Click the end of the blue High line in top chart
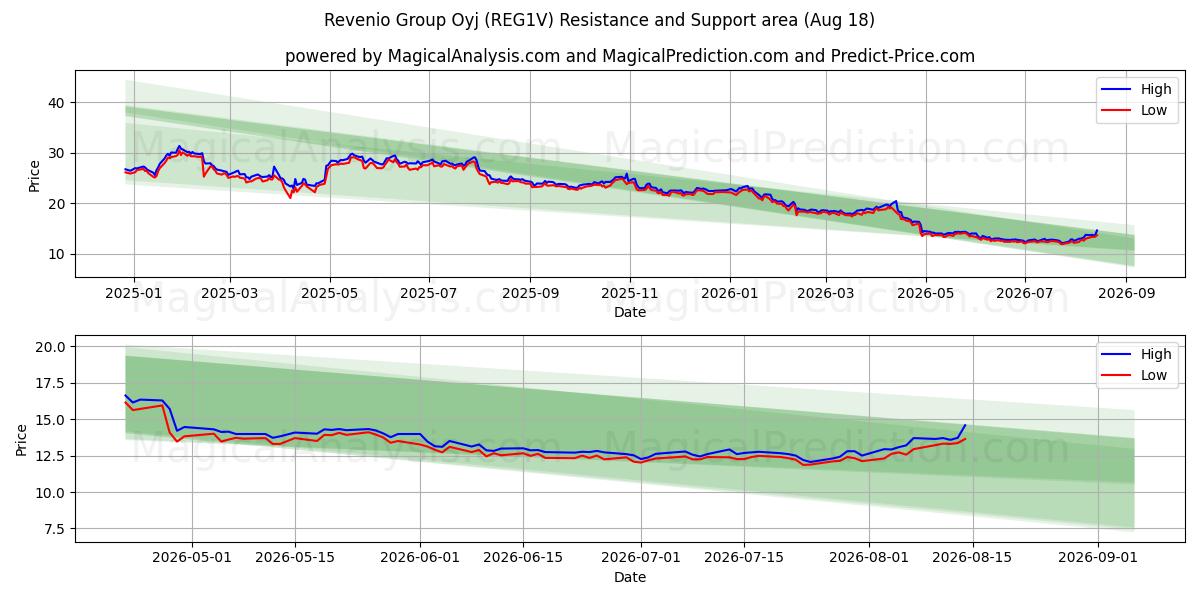Screen dimensions: 1200x600 [1097, 231]
